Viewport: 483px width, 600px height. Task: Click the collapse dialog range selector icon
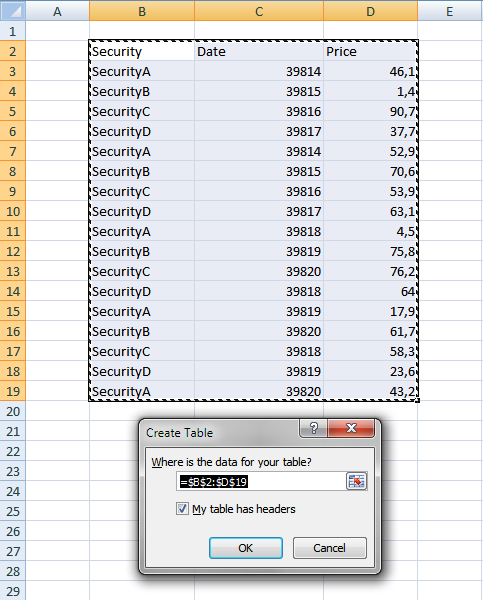point(356,481)
